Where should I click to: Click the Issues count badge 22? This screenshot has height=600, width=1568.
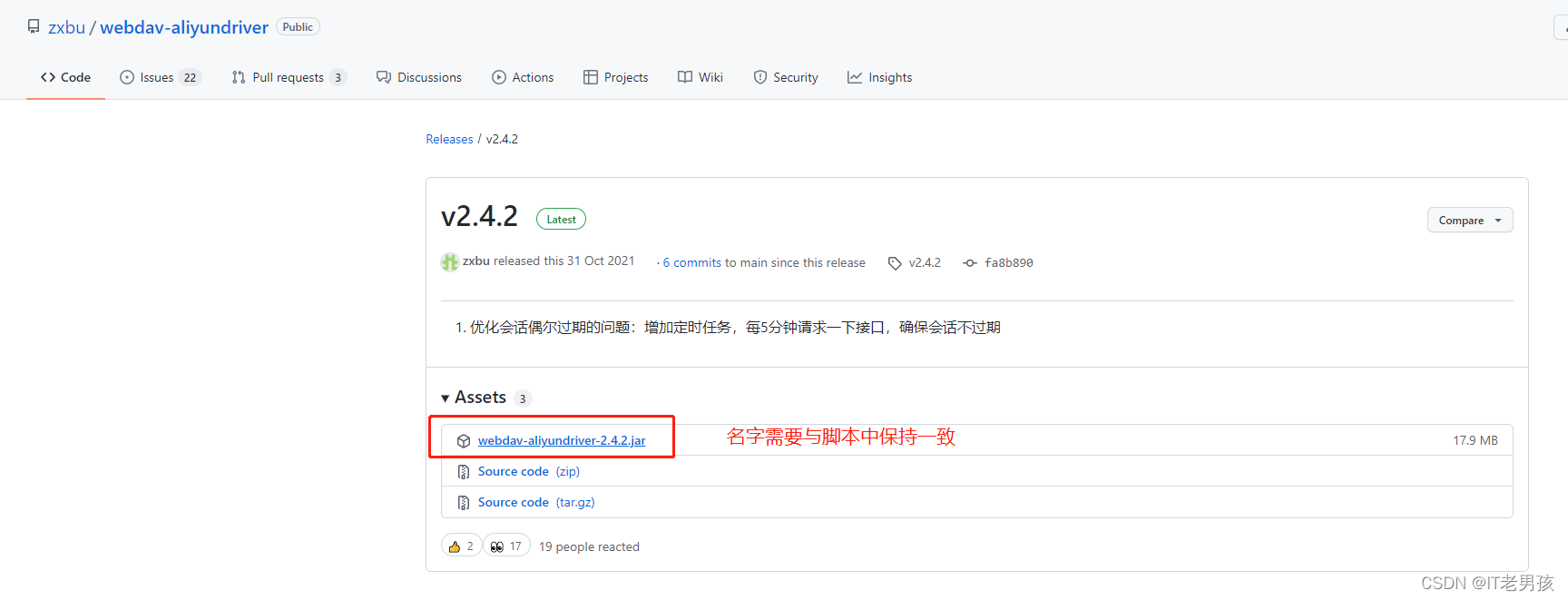tap(190, 77)
